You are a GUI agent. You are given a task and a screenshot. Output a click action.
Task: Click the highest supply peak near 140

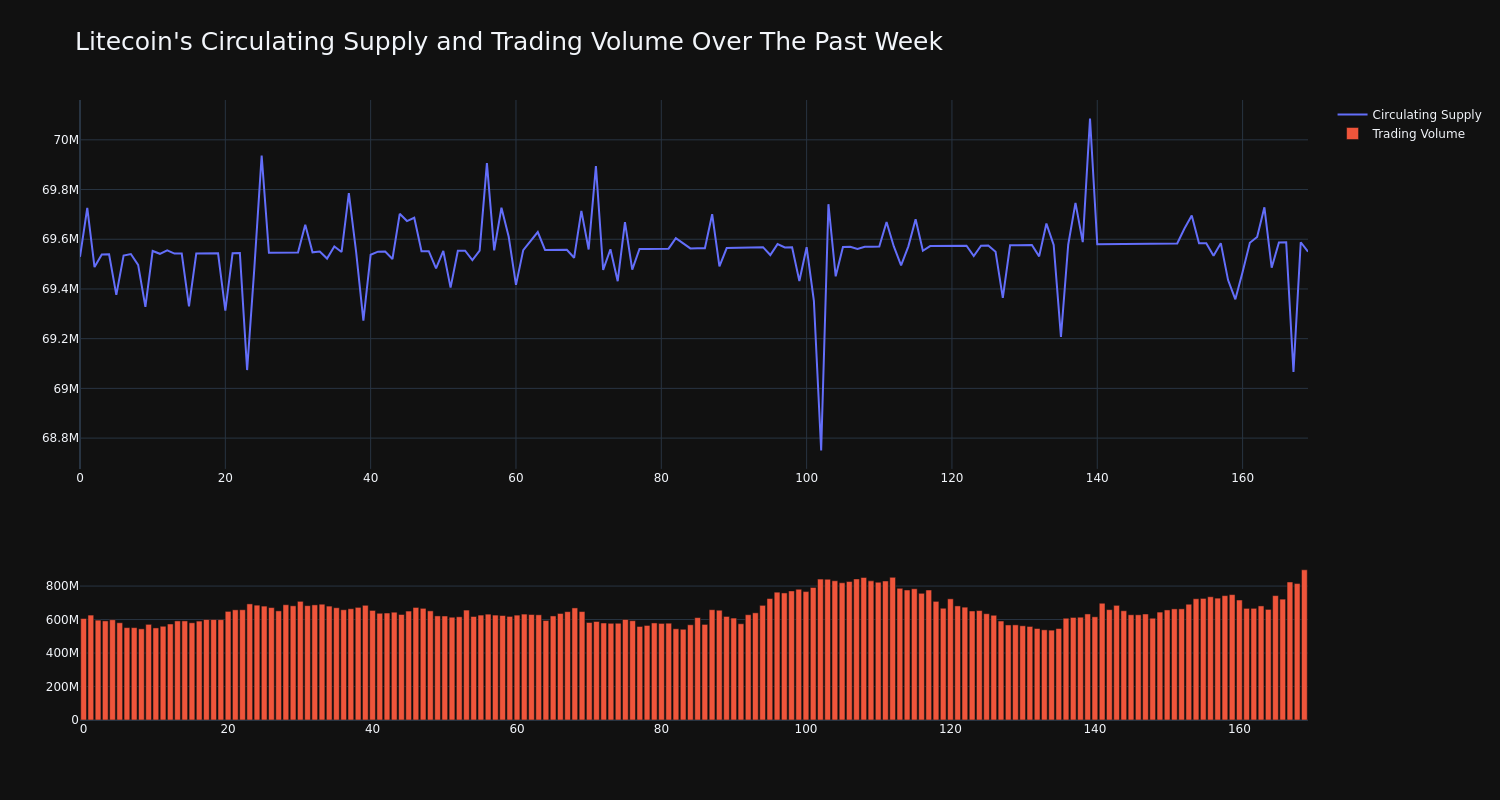pyautogui.click(x=1090, y=120)
